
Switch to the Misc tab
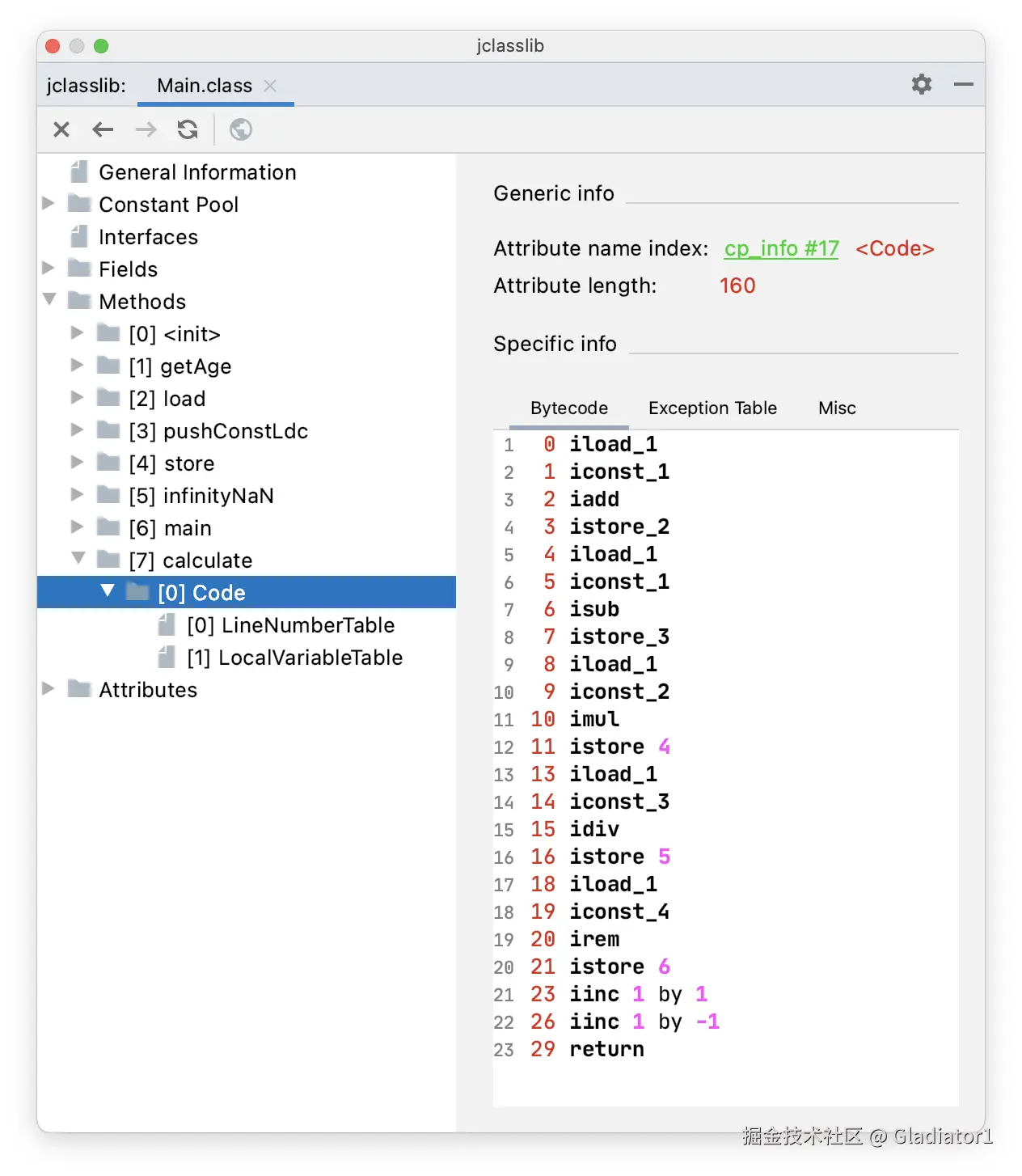point(837,408)
